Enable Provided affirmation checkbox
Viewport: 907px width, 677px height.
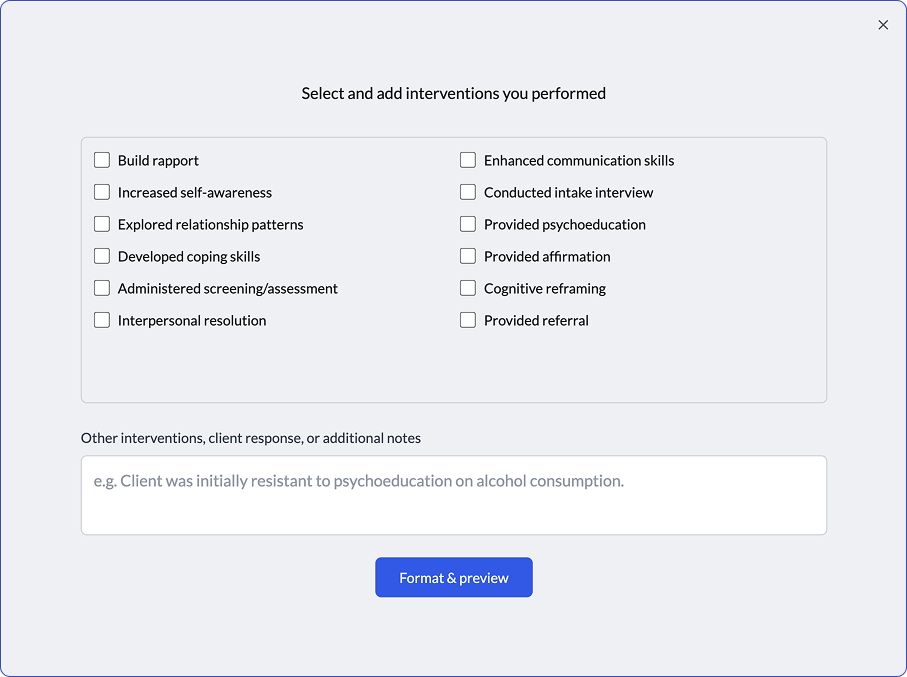[468, 256]
